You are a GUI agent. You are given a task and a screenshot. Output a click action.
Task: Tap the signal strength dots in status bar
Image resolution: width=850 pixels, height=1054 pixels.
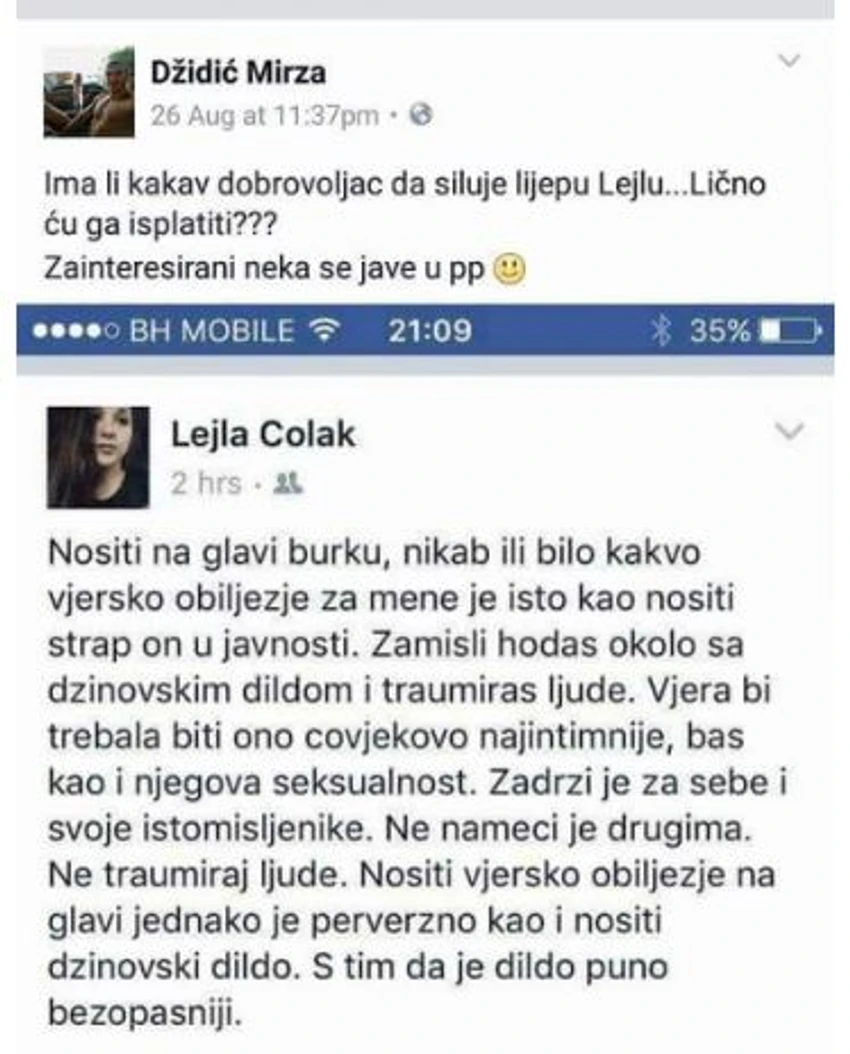76,331
